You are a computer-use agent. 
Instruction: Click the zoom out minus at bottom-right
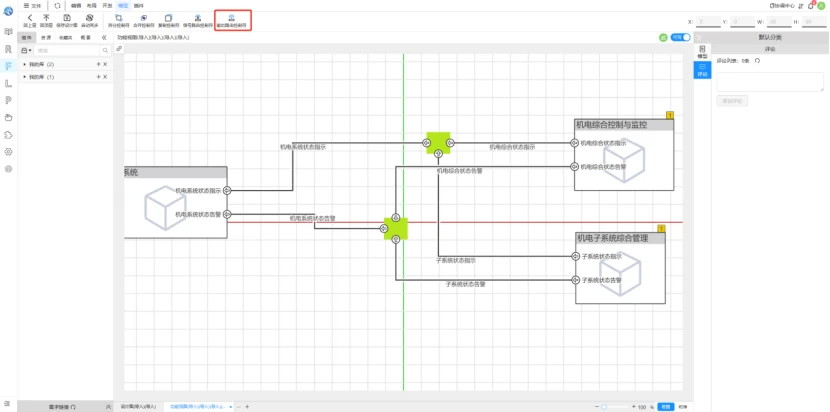(x=597, y=407)
